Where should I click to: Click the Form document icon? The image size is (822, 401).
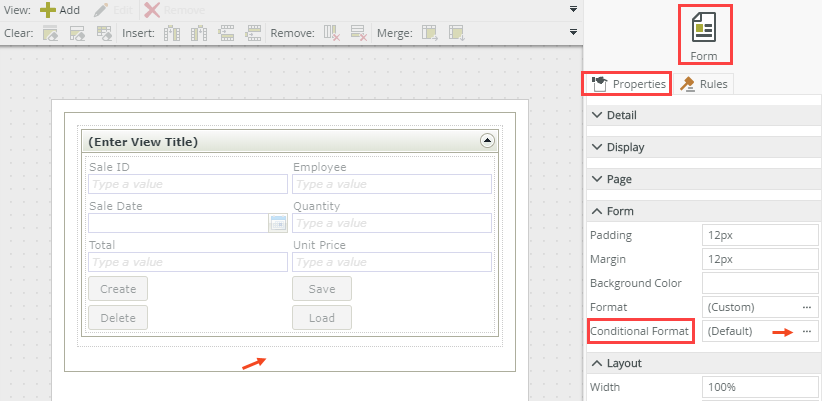pyautogui.click(x=704, y=28)
